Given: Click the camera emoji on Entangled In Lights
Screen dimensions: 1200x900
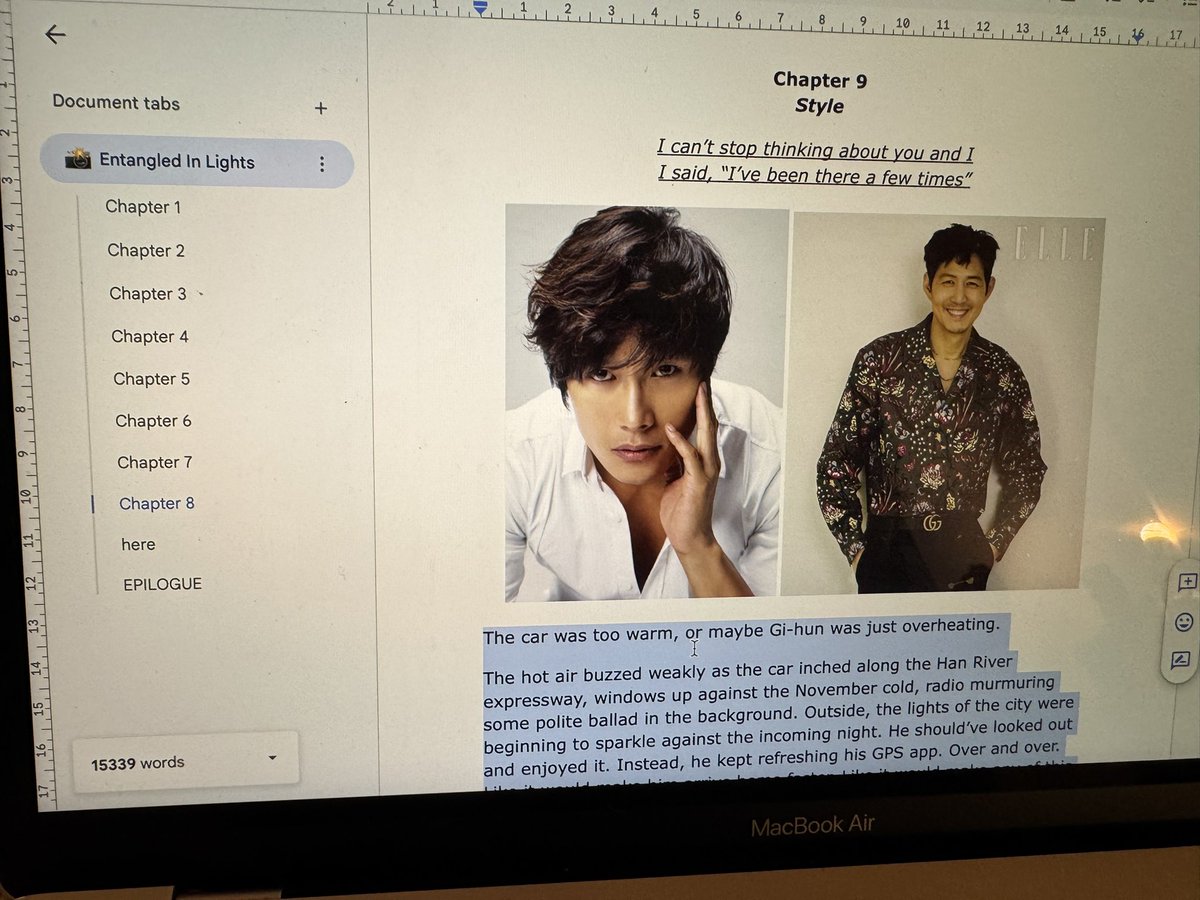Looking at the screenshot, I should point(78,160).
